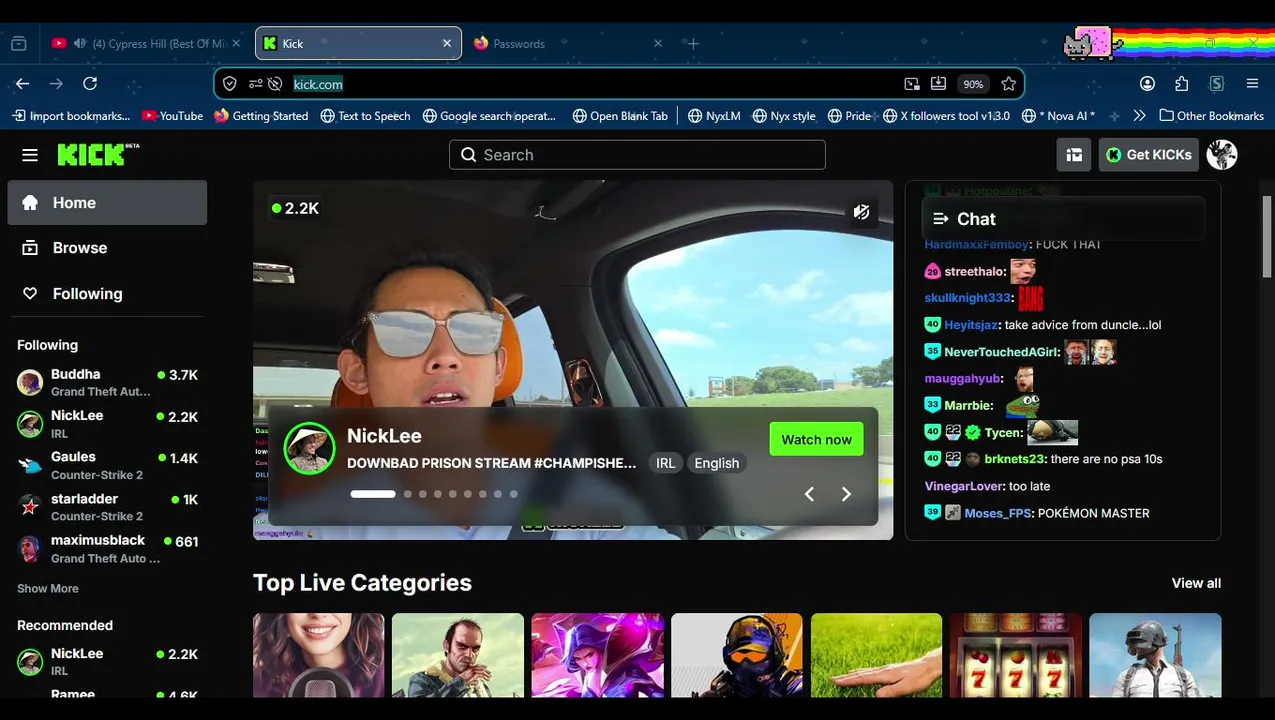Reload the current page
This screenshot has width=1275, height=720.
[x=90, y=84]
